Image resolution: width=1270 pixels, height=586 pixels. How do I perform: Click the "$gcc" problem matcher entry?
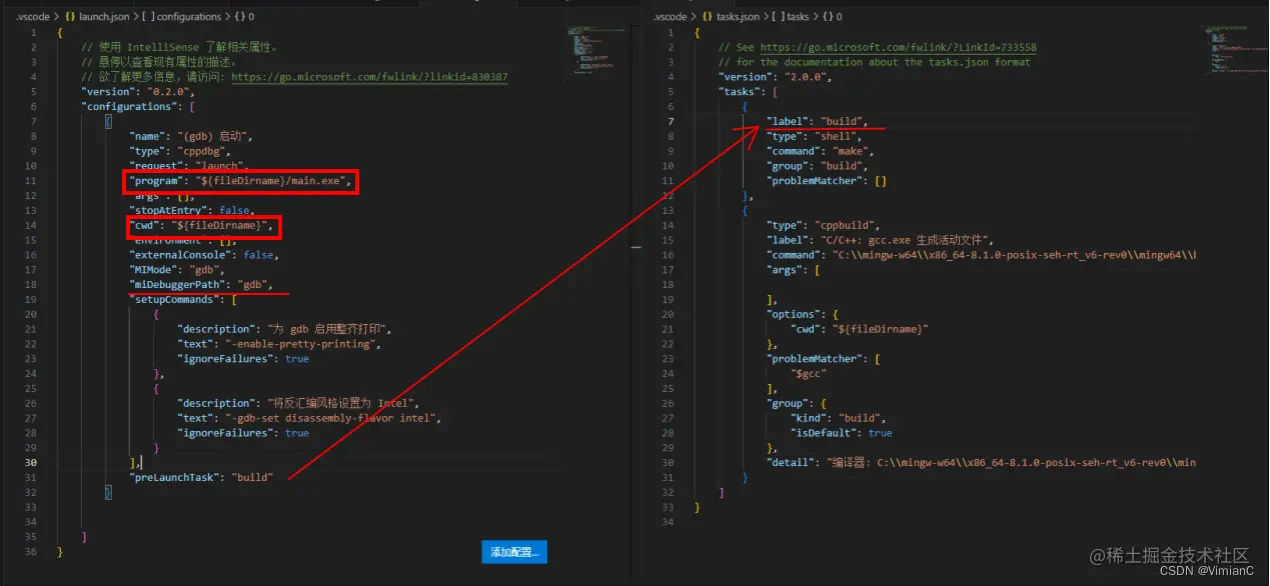tap(809, 373)
